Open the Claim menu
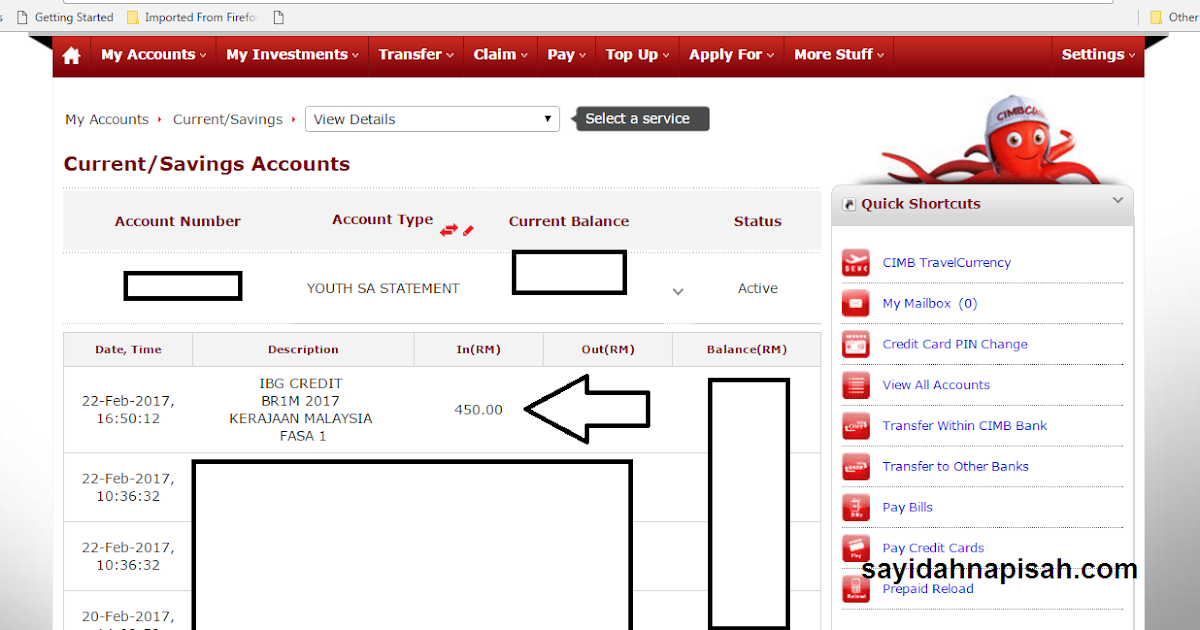Screen dimensions: 1200x630 [501, 55]
